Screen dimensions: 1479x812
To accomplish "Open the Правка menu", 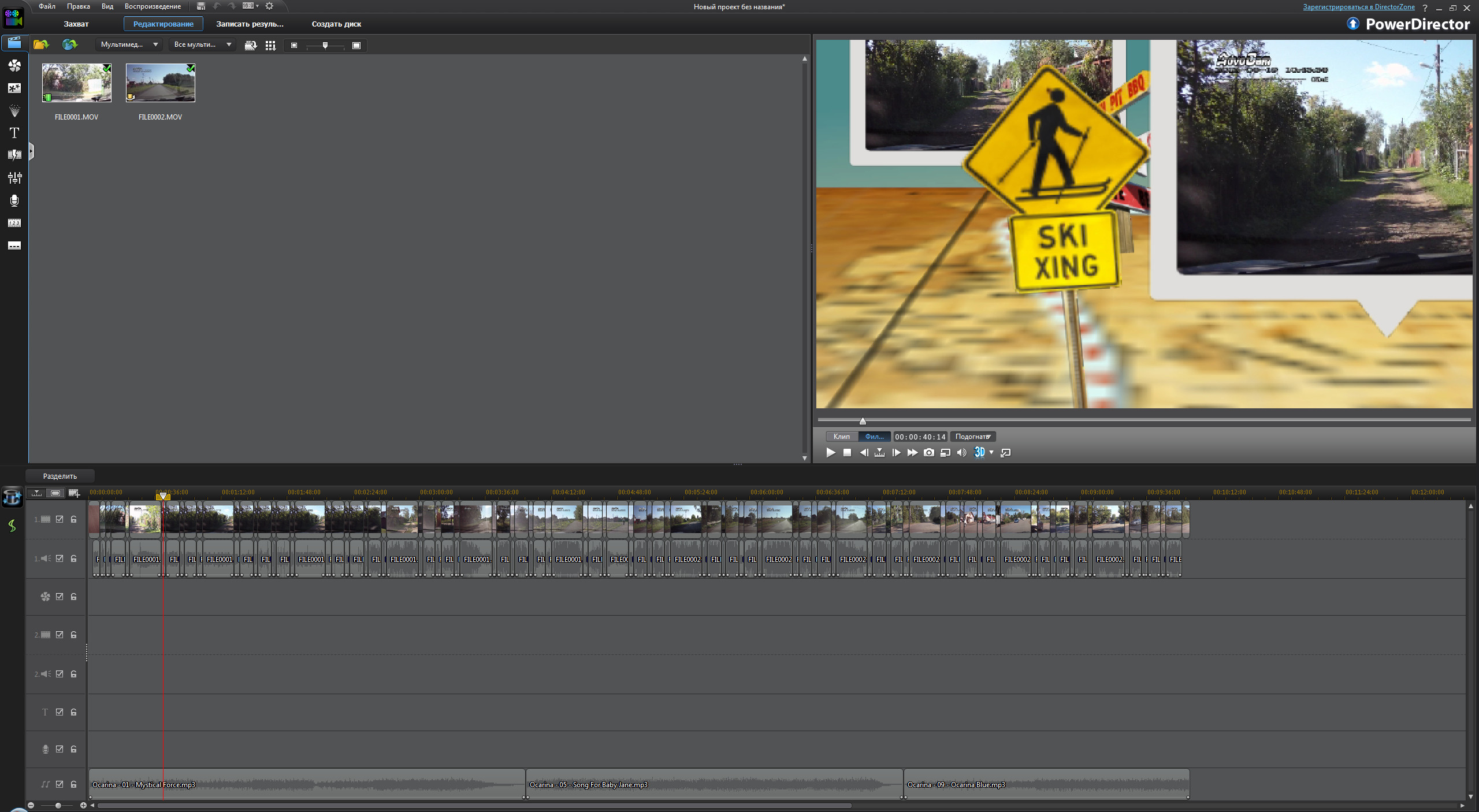I will point(78,6).
